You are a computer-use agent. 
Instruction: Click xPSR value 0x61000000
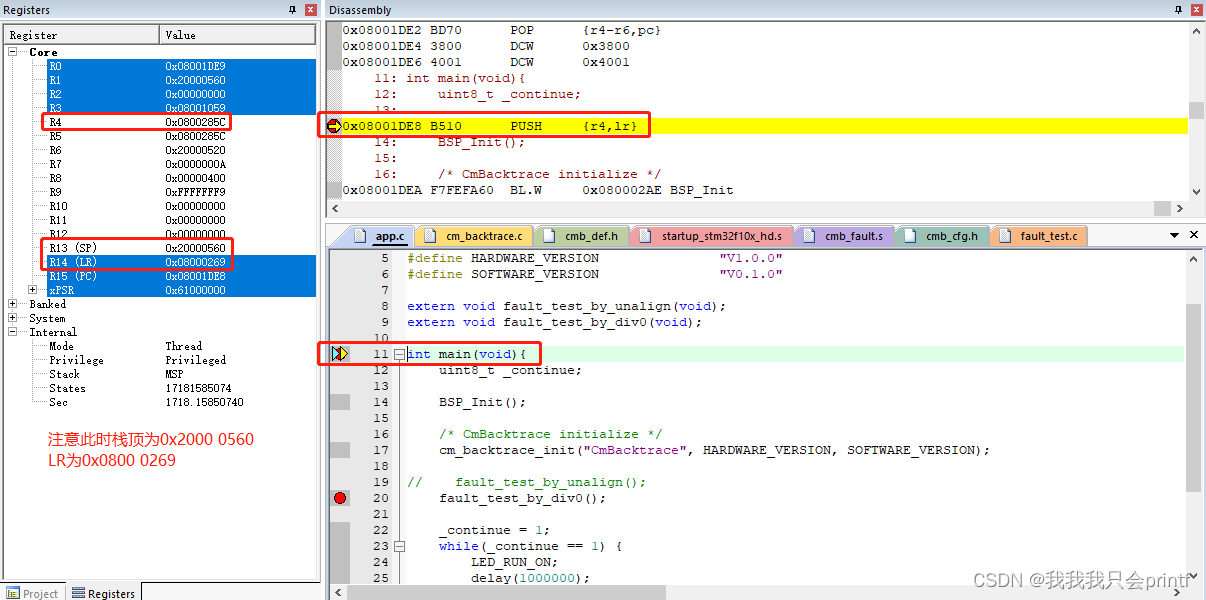coord(195,290)
